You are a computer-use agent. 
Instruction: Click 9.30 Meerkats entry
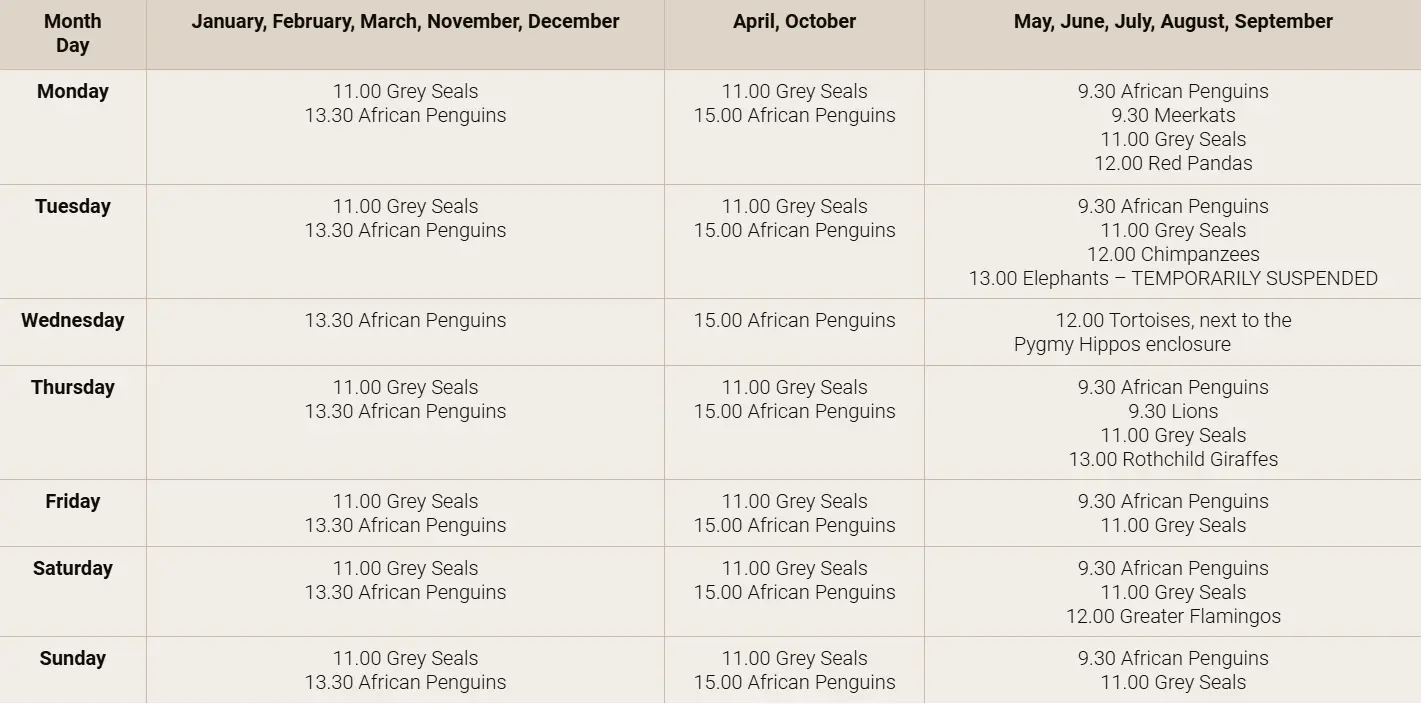coord(1173,115)
